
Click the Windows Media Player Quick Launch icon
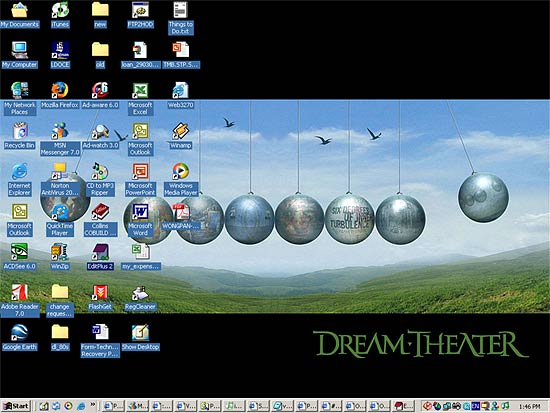click(x=68, y=406)
